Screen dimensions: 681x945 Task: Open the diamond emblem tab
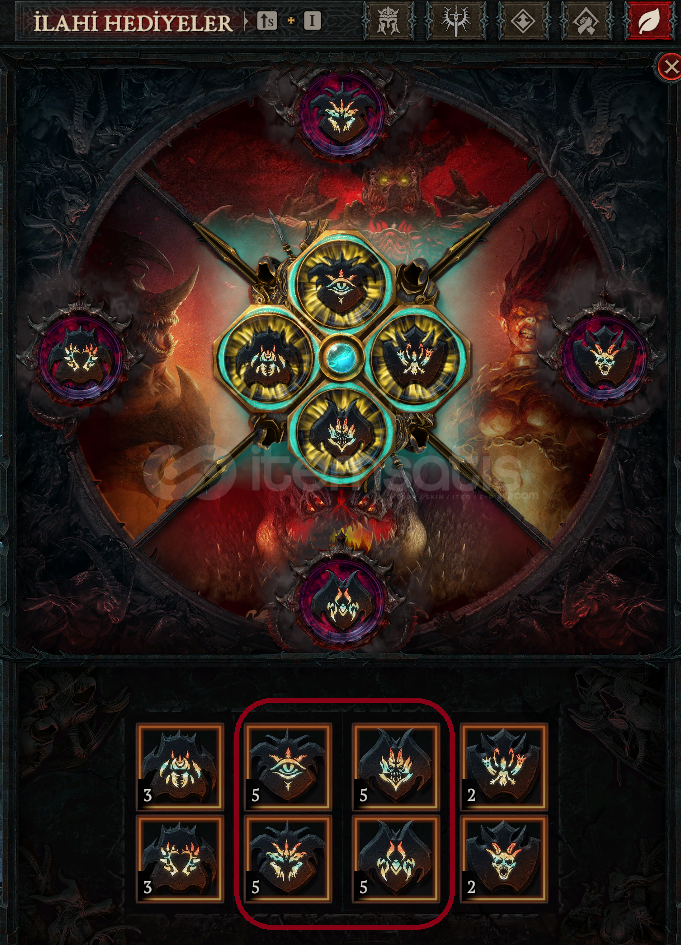pyautogui.click(x=522, y=22)
